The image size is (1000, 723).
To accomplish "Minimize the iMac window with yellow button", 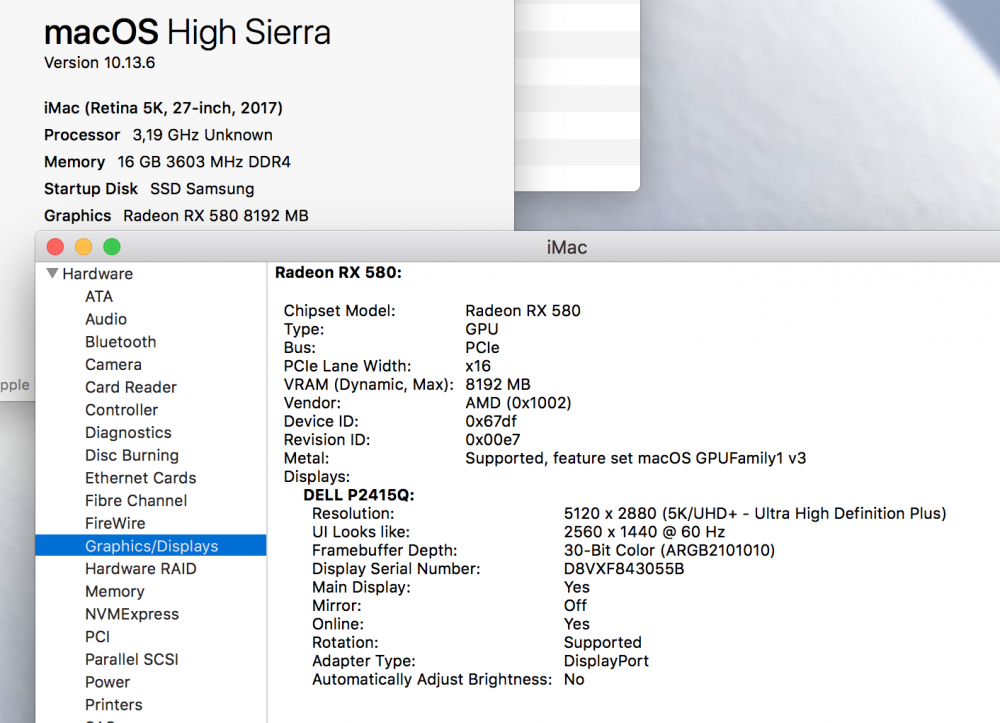I will point(84,247).
